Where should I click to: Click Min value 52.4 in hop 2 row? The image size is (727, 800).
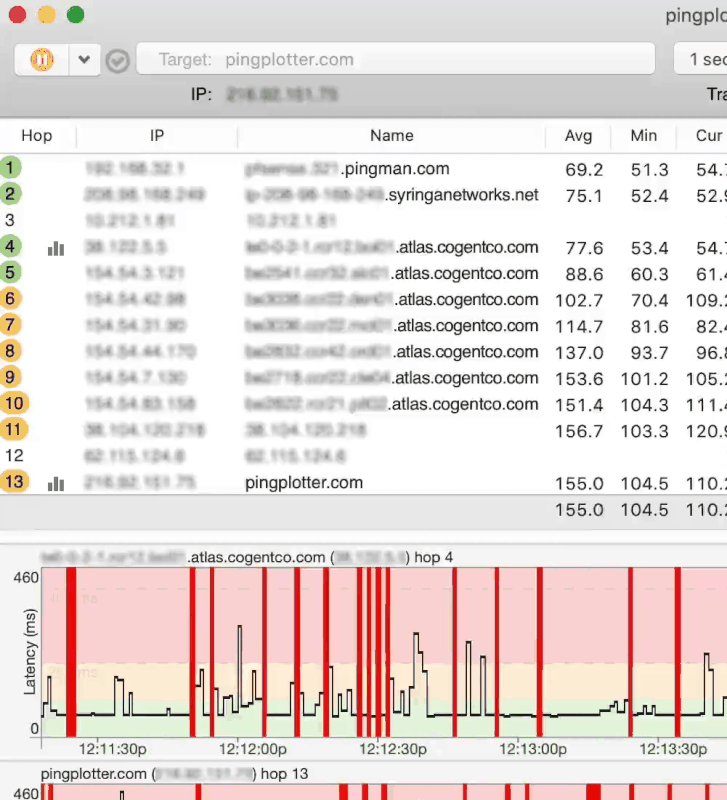[x=649, y=196]
